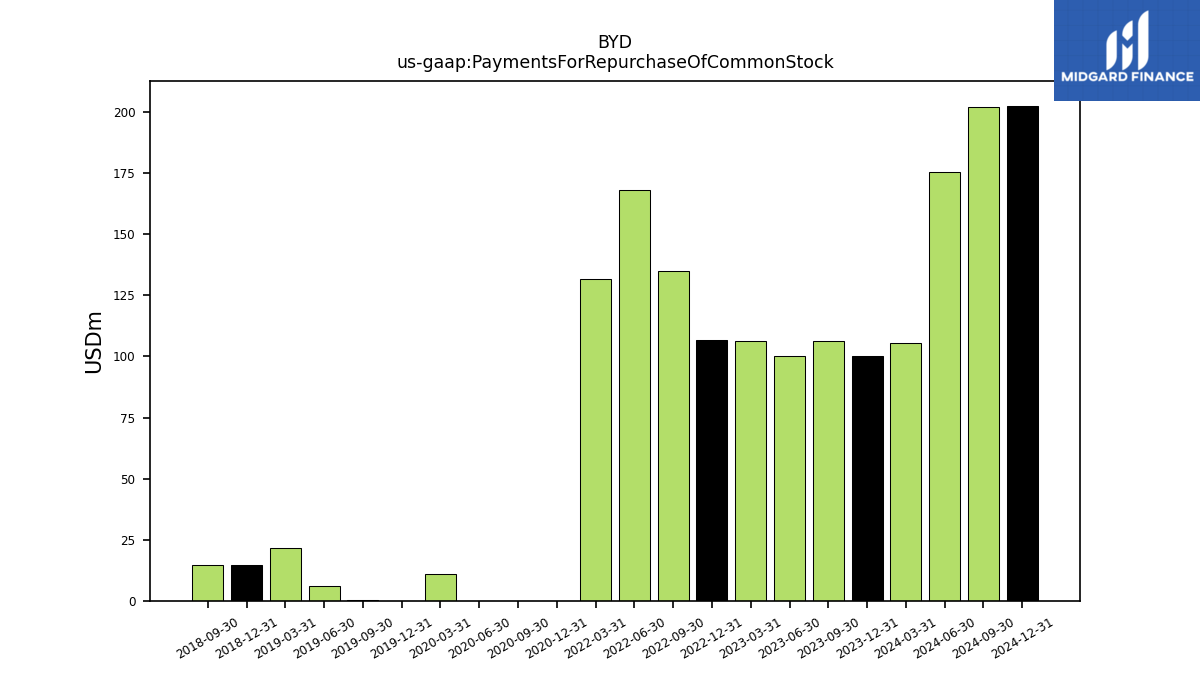Select the chart title 'BYD'
The height and width of the screenshot is (675, 1200).
615,43
